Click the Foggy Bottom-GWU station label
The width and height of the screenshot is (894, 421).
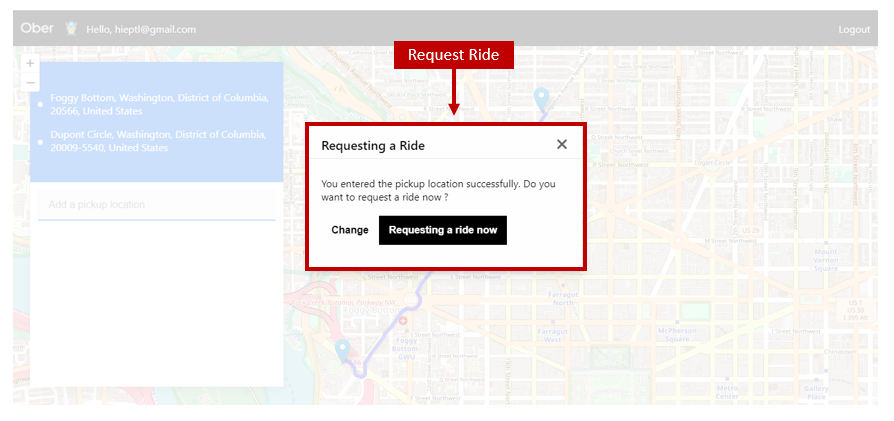407,349
